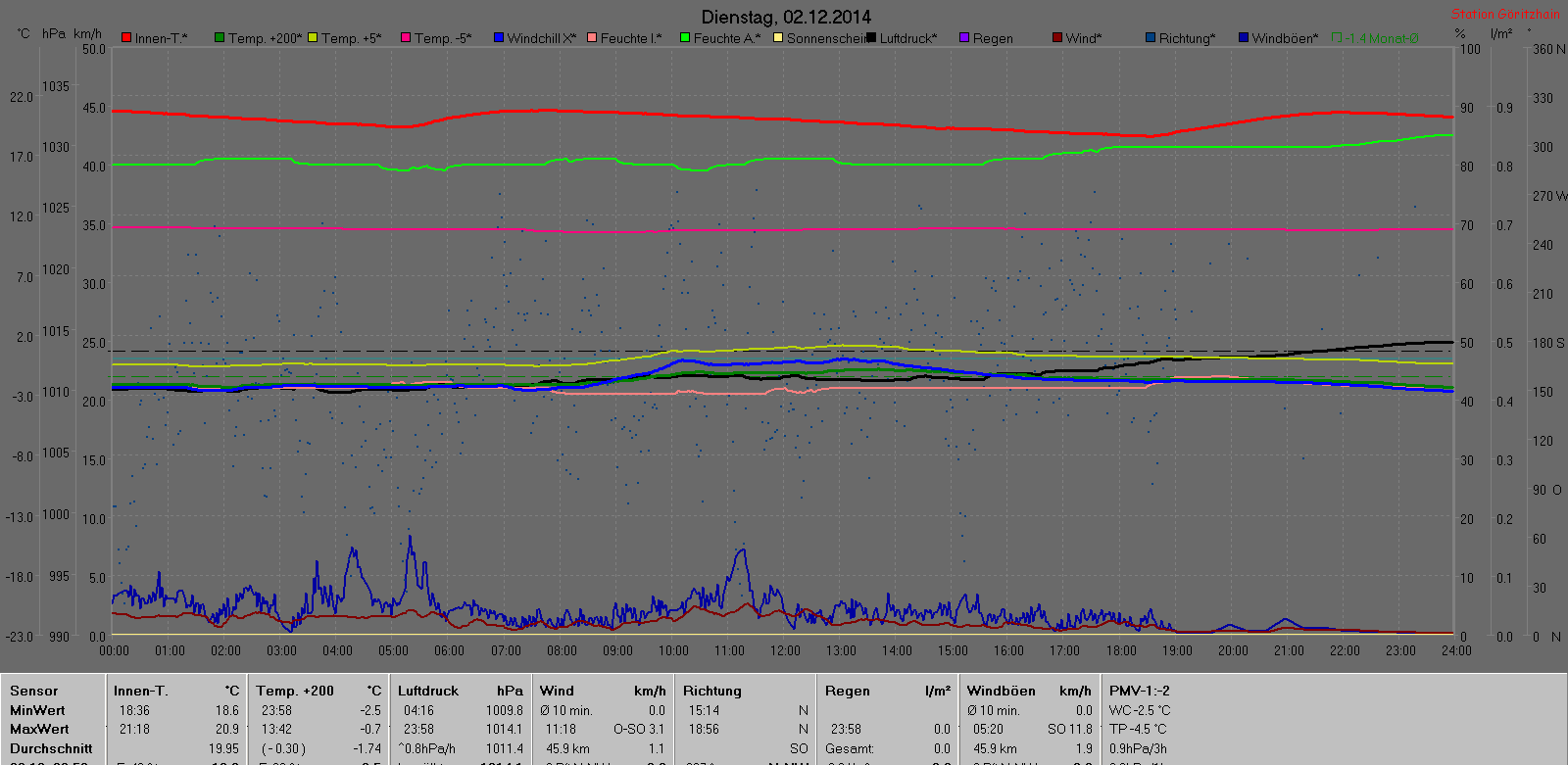The width and height of the screenshot is (1568, 765).
Task: Select the 'Windböen*' legend label at top
Action: (1285, 39)
